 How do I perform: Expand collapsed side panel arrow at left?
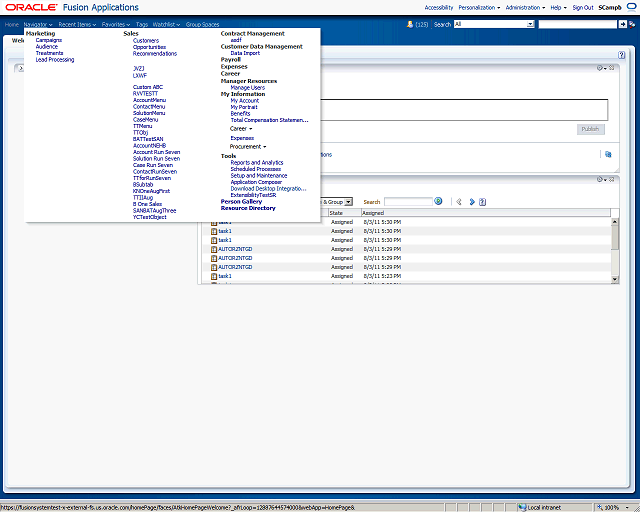pos(20,68)
